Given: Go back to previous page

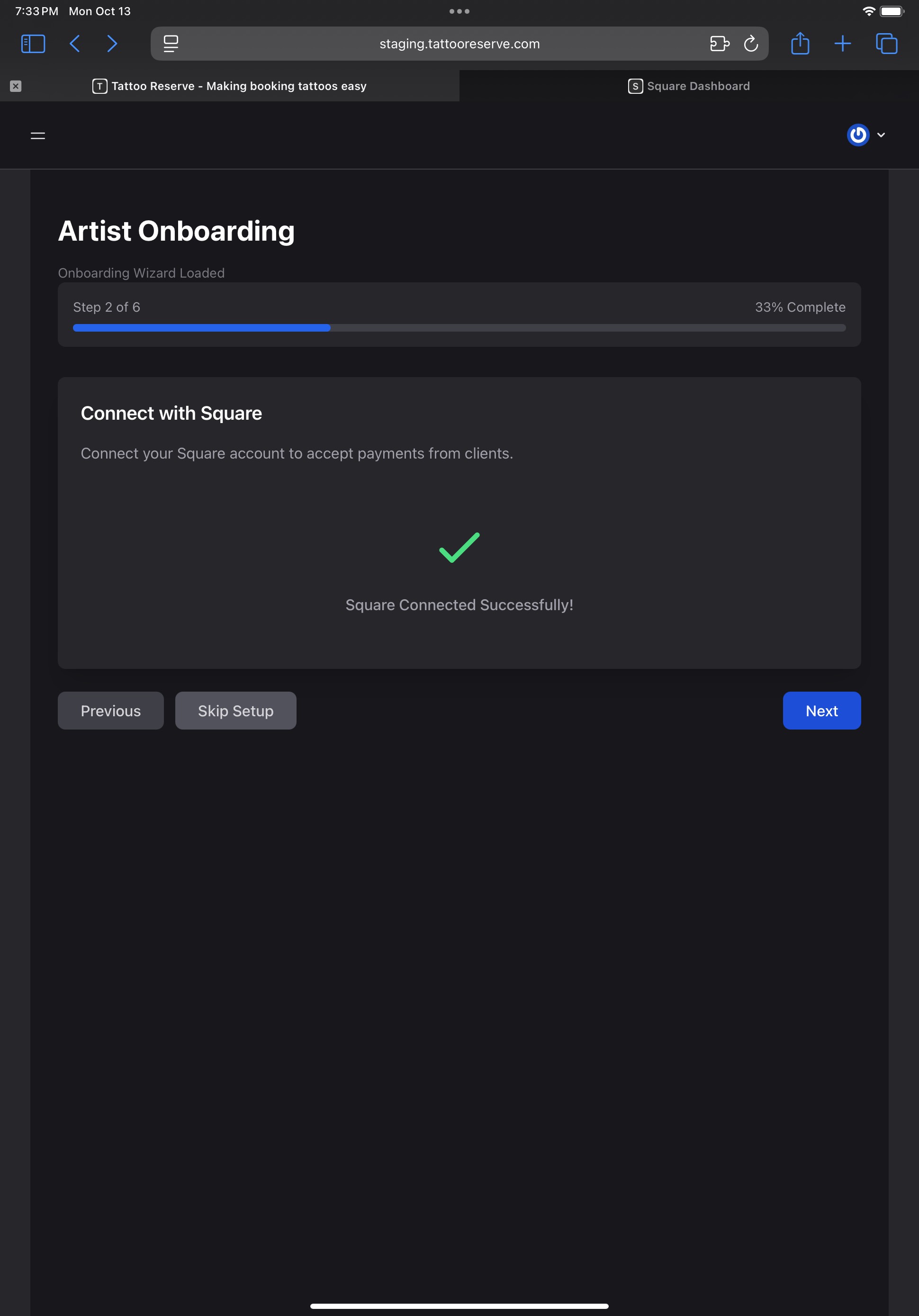Looking at the screenshot, I should click(74, 44).
